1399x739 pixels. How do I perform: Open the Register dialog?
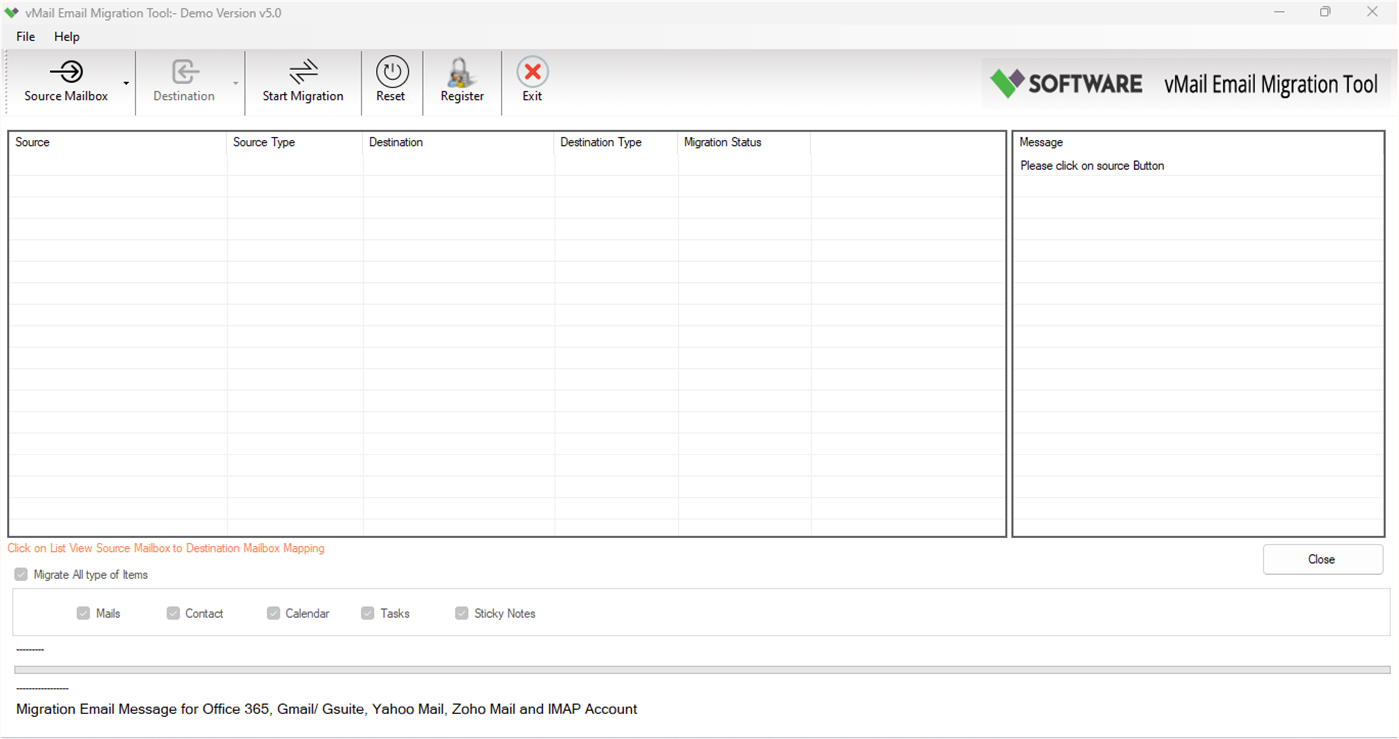click(x=461, y=80)
